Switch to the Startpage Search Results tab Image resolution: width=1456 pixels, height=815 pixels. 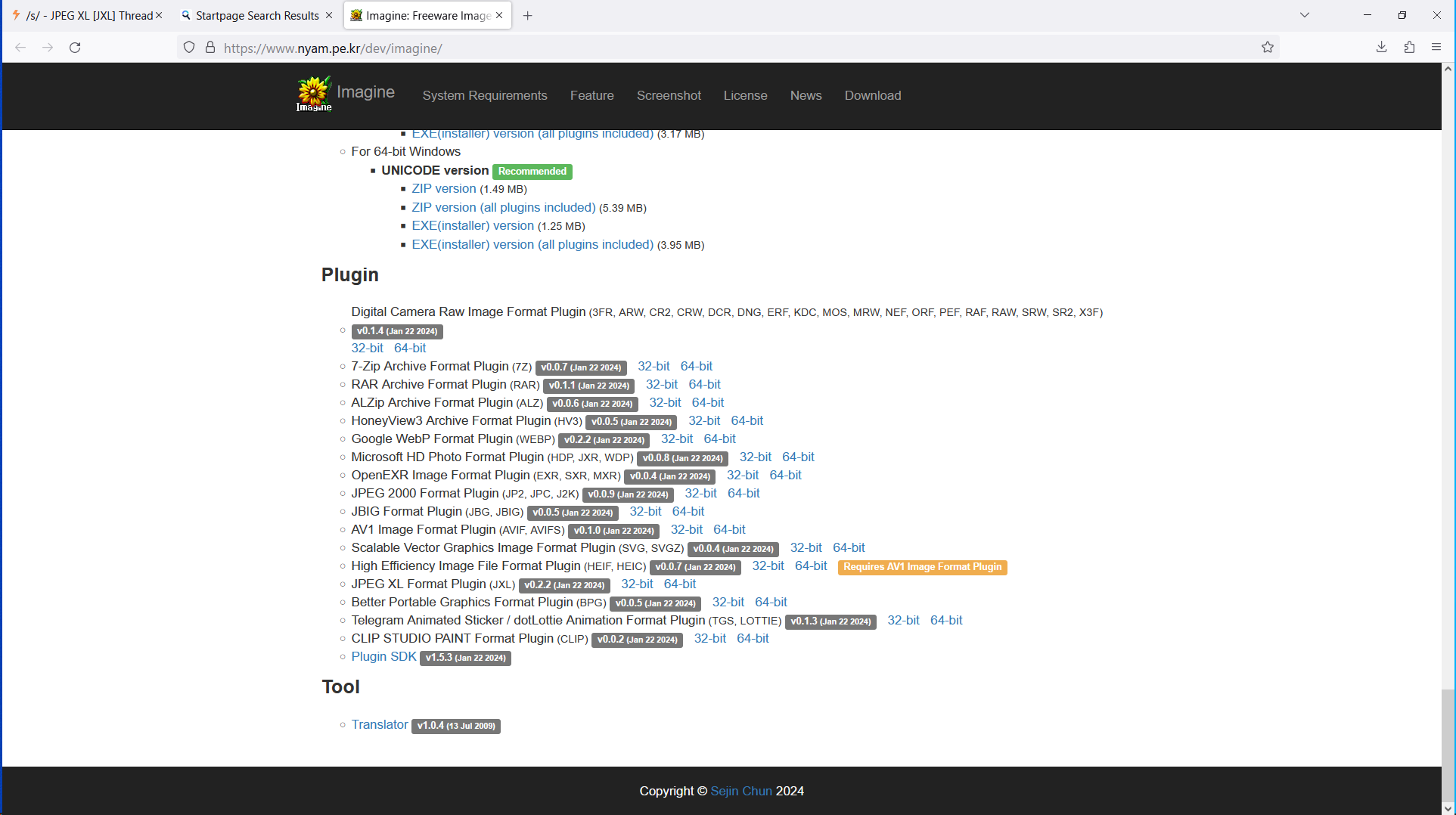click(x=256, y=15)
